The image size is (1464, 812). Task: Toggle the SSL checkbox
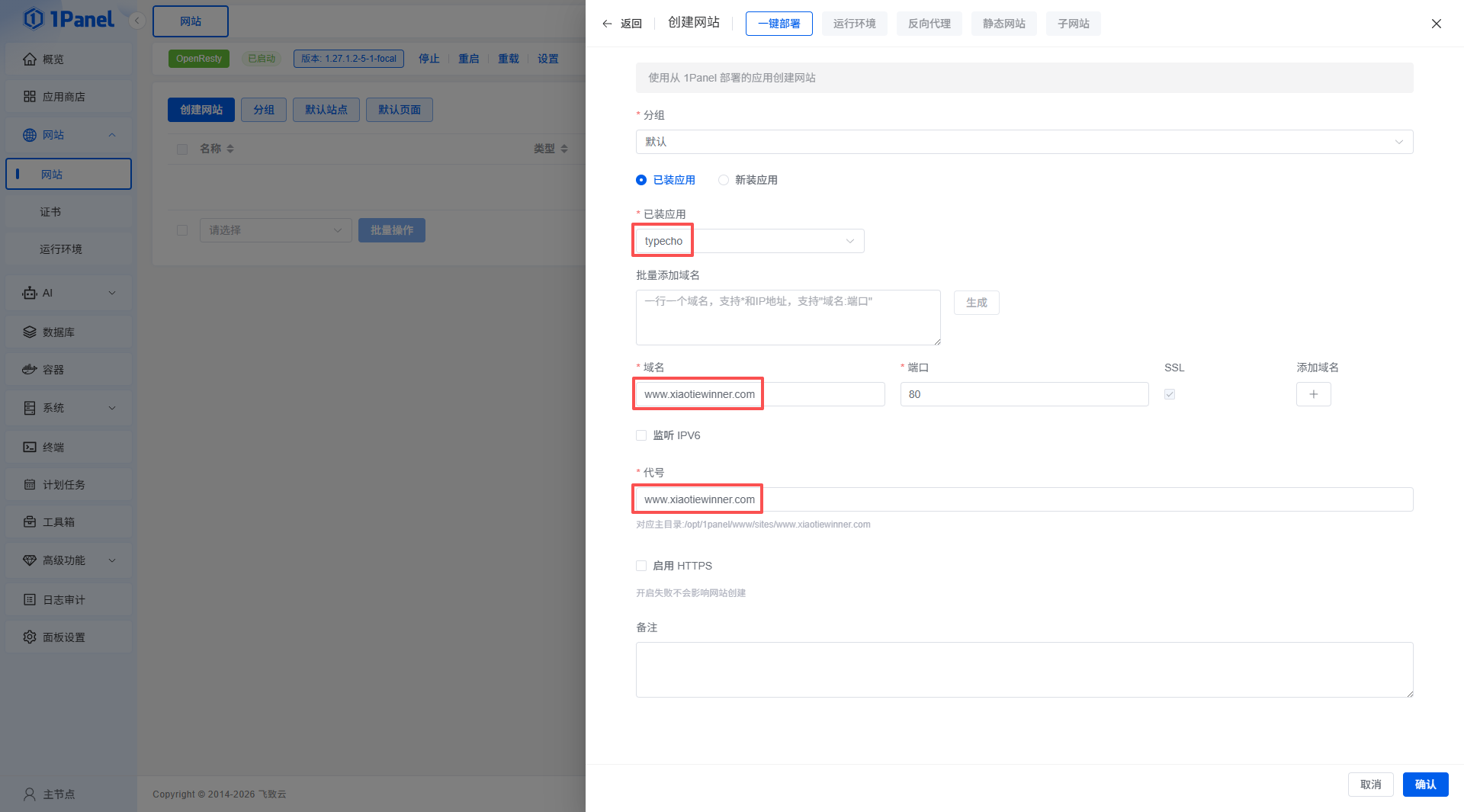1170,394
